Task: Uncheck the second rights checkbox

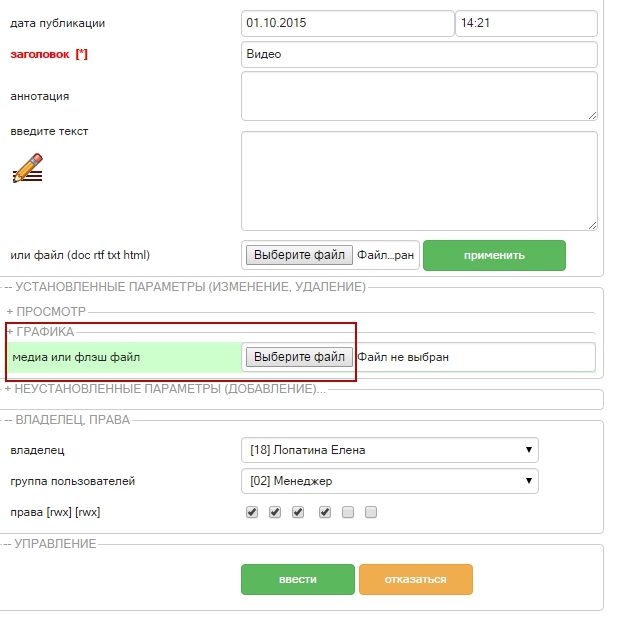Action: pos(275,512)
